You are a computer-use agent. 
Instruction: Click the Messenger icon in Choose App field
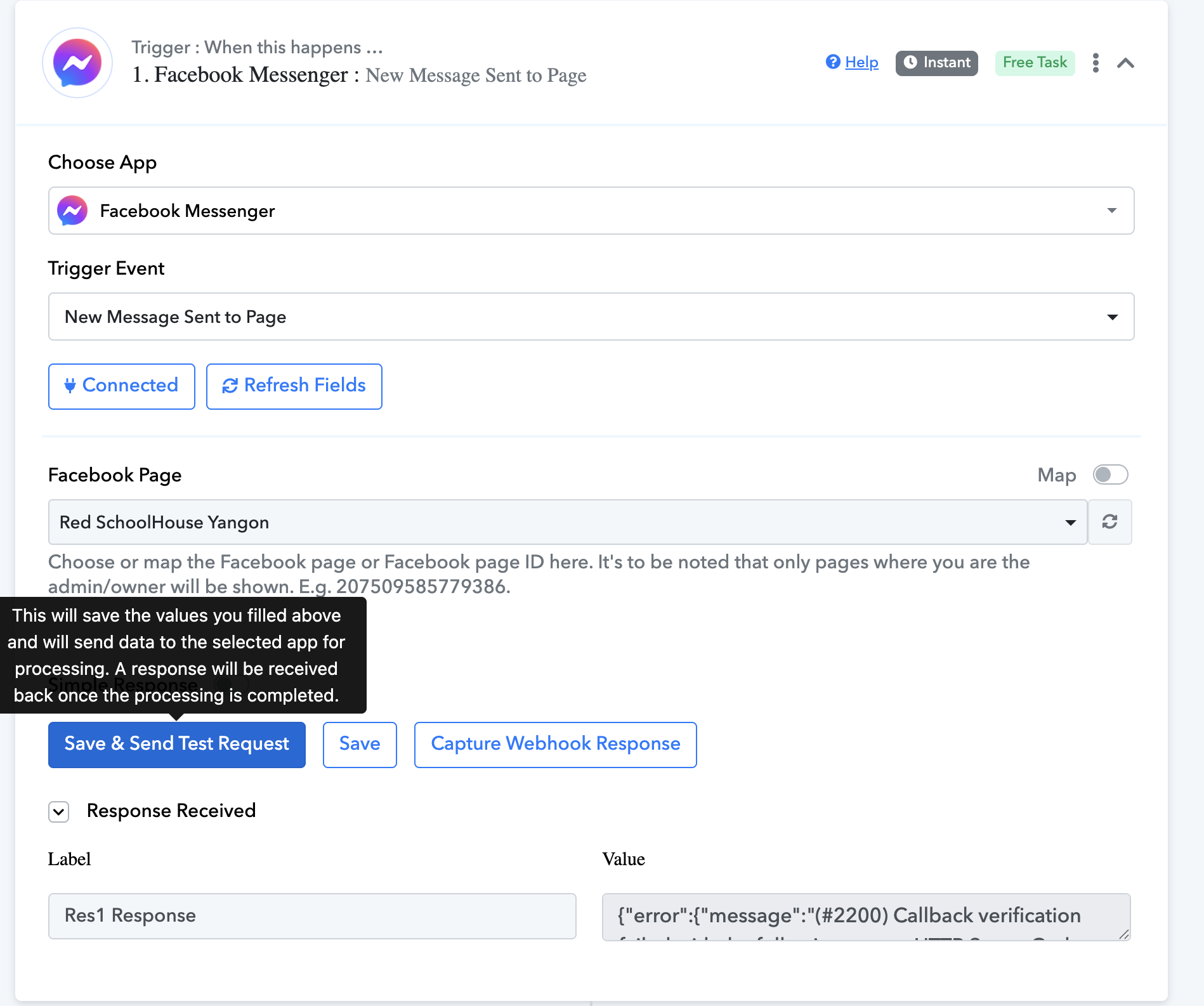(x=72, y=211)
